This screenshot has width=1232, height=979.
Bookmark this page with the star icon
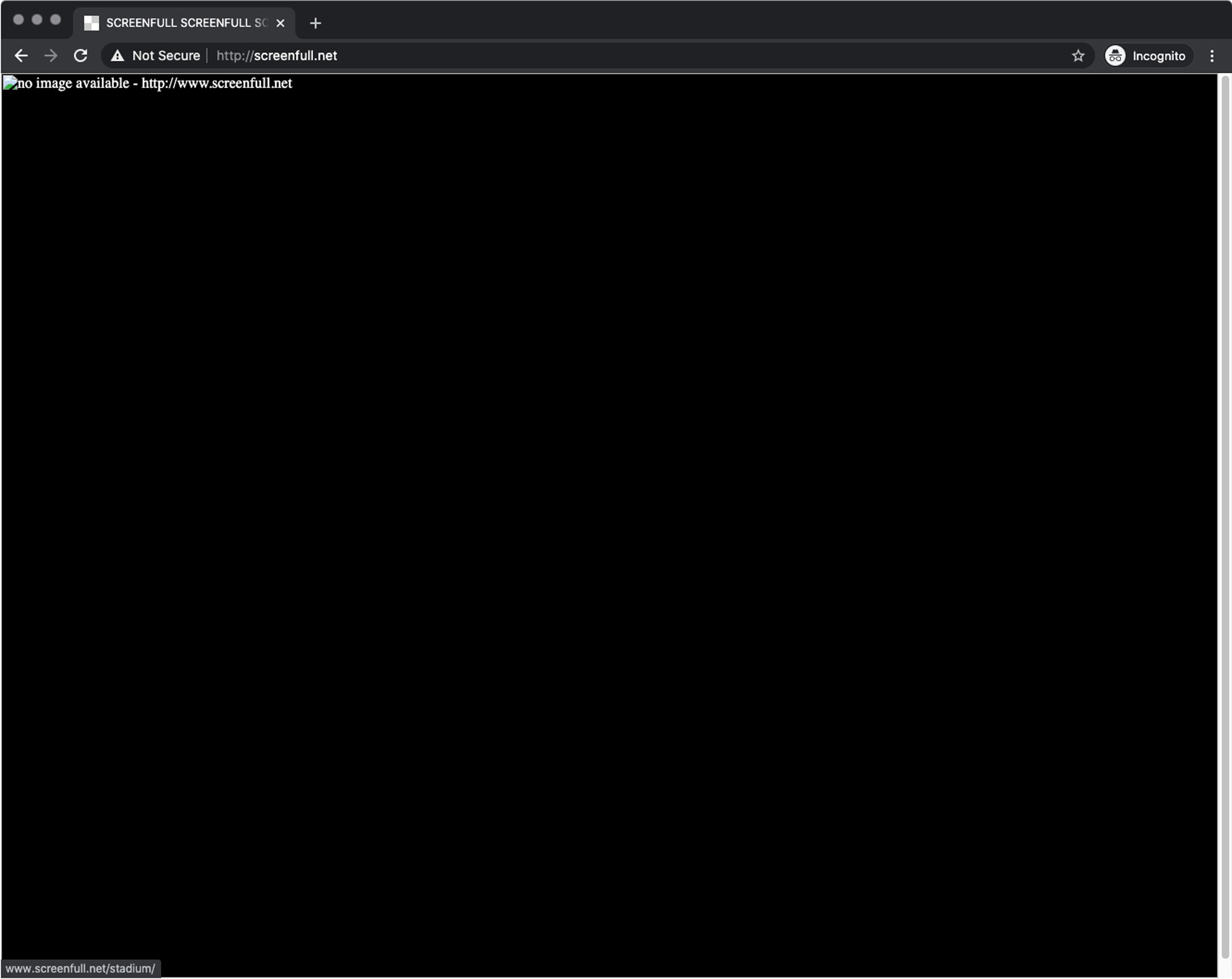pos(1077,55)
